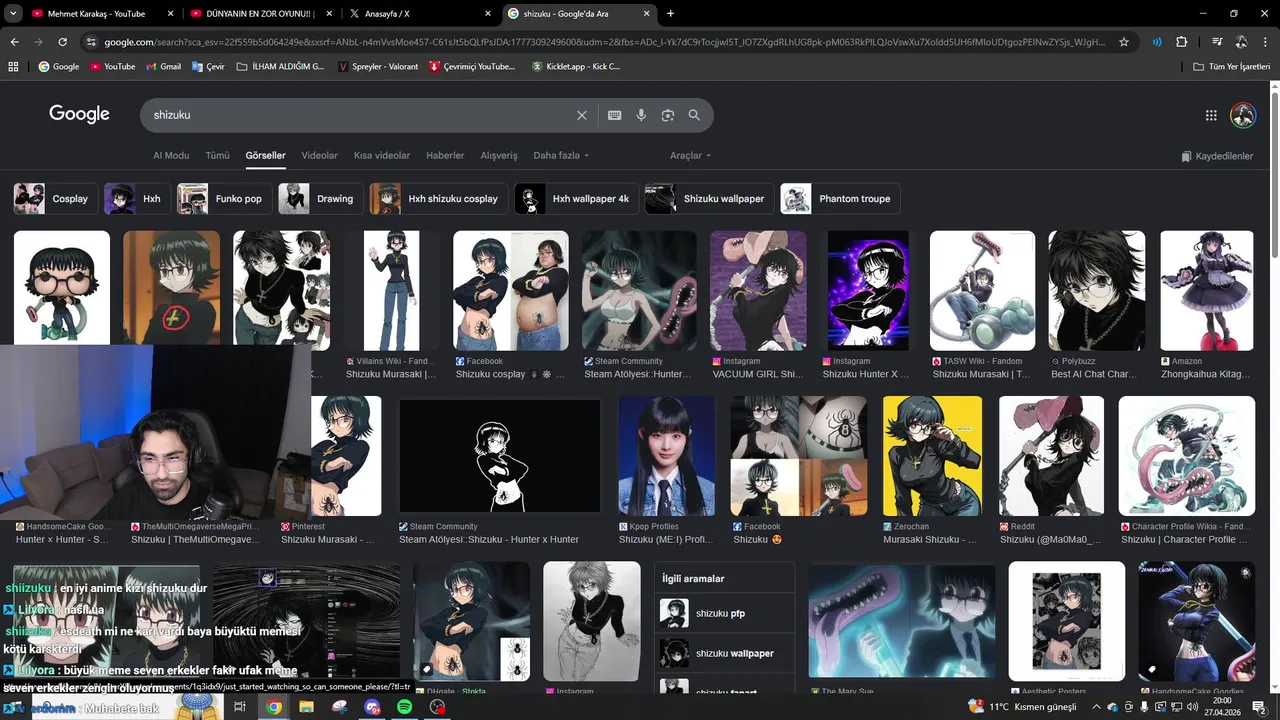Expand the Araçlar tools dropdown
This screenshot has width=1280, height=720.
click(x=690, y=156)
